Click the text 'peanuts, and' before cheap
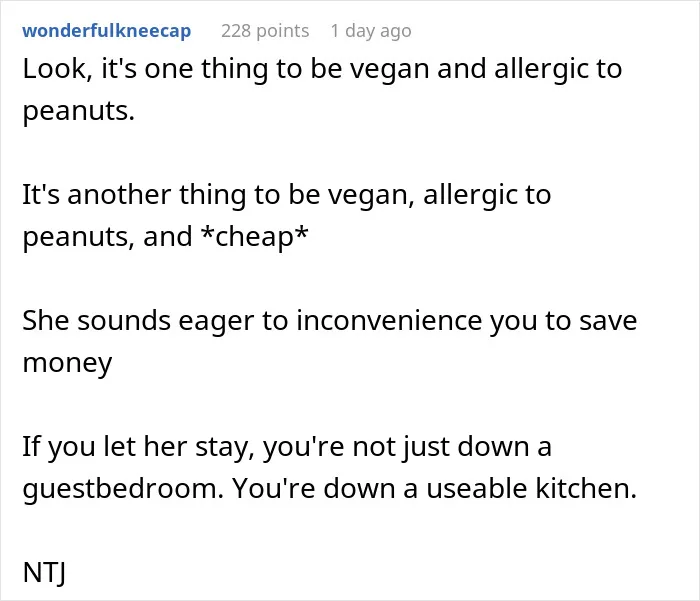Viewport: 700px width, 601px height. tap(108, 237)
